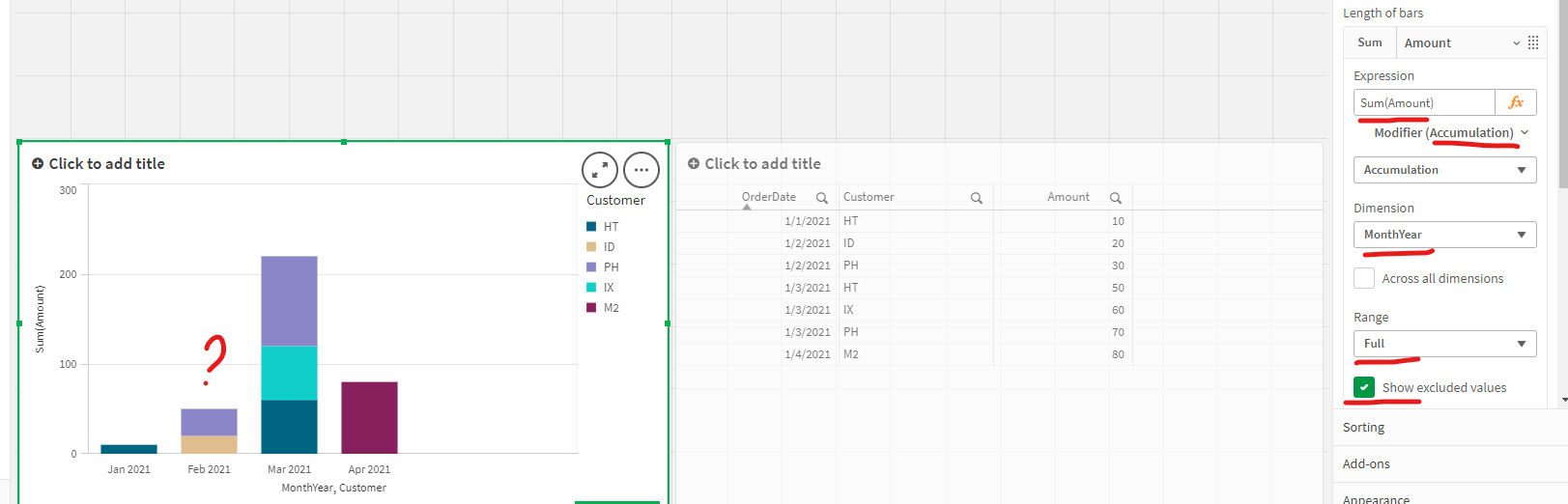Select the Apr 2021 M2 bar
This screenshot has width=1568, height=504.
(x=369, y=417)
